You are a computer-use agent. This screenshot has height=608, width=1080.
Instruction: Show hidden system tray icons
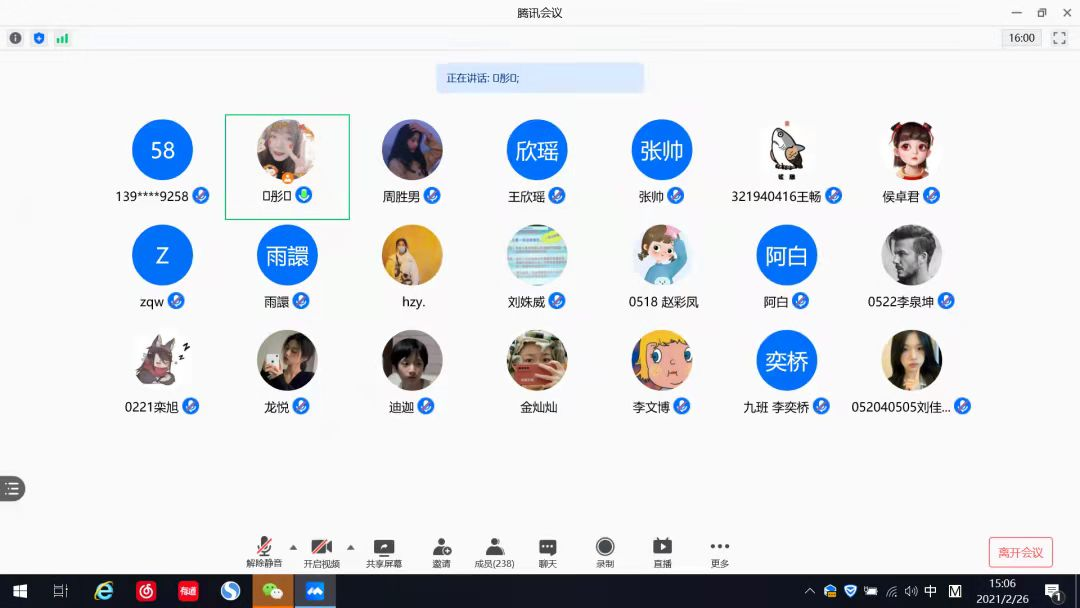[x=810, y=591]
